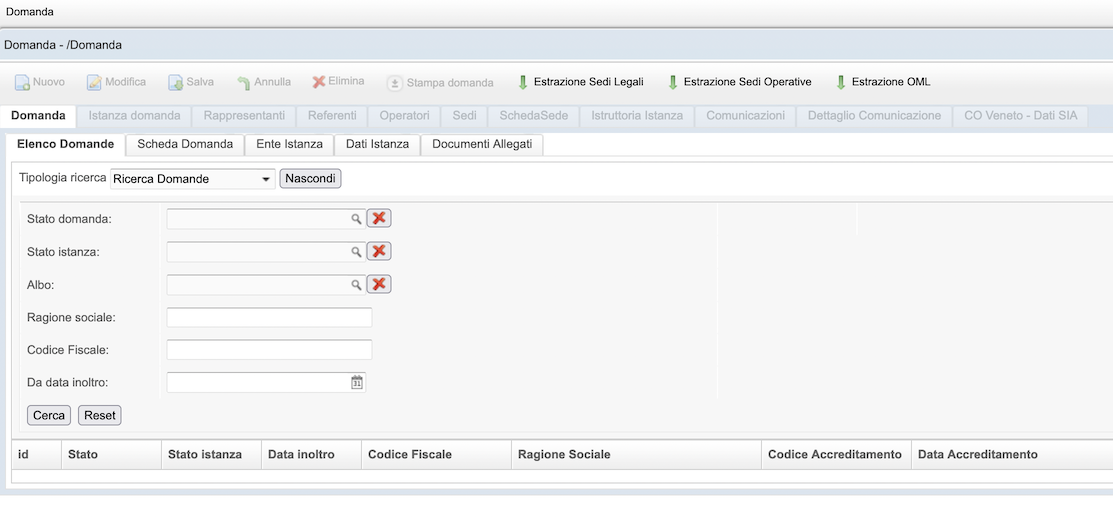The image size is (1113, 517).
Task: Open Albo lookup magnifier
Action: coord(355,285)
